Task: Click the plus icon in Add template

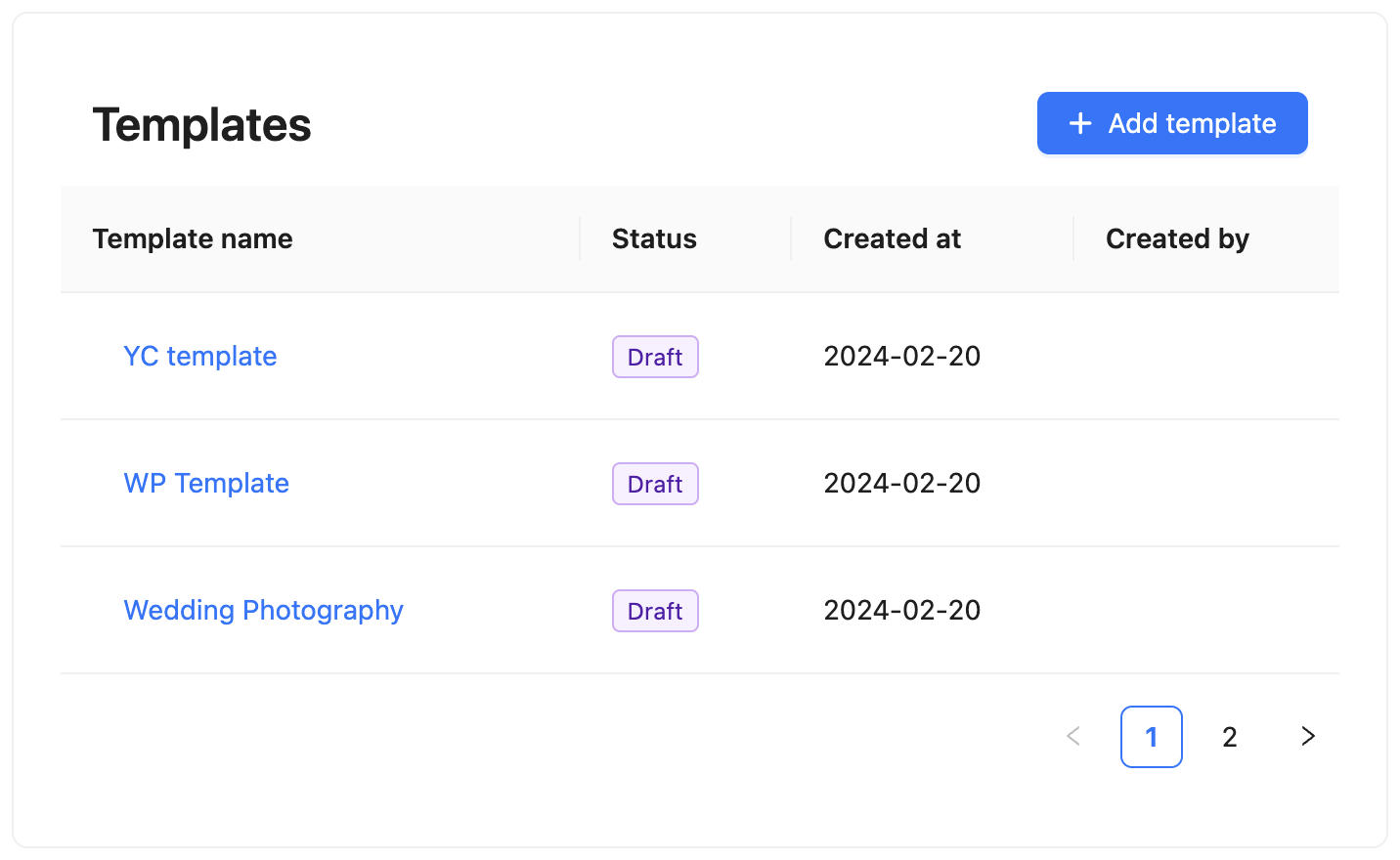Action: [x=1080, y=123]
